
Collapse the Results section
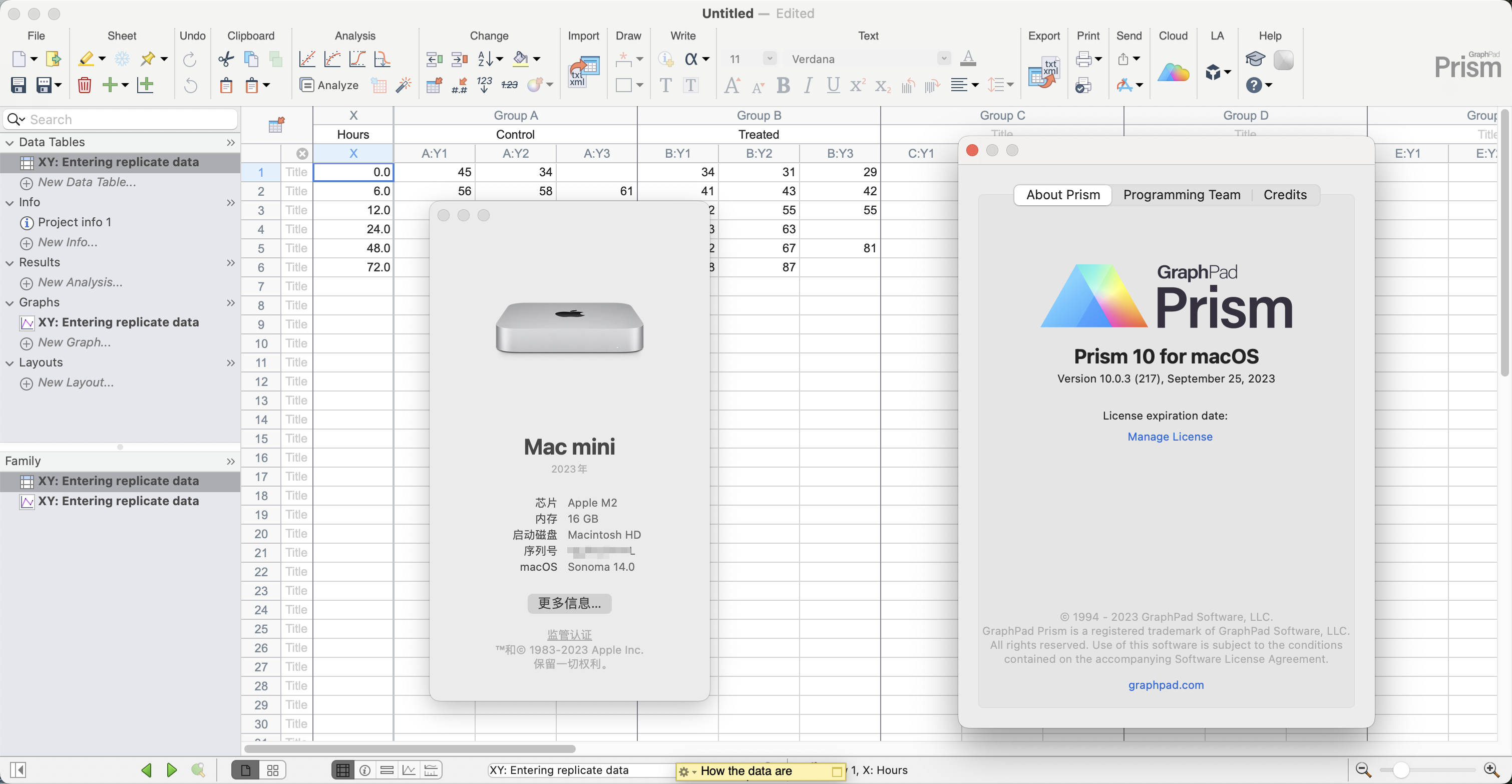[x=10, y=263]
